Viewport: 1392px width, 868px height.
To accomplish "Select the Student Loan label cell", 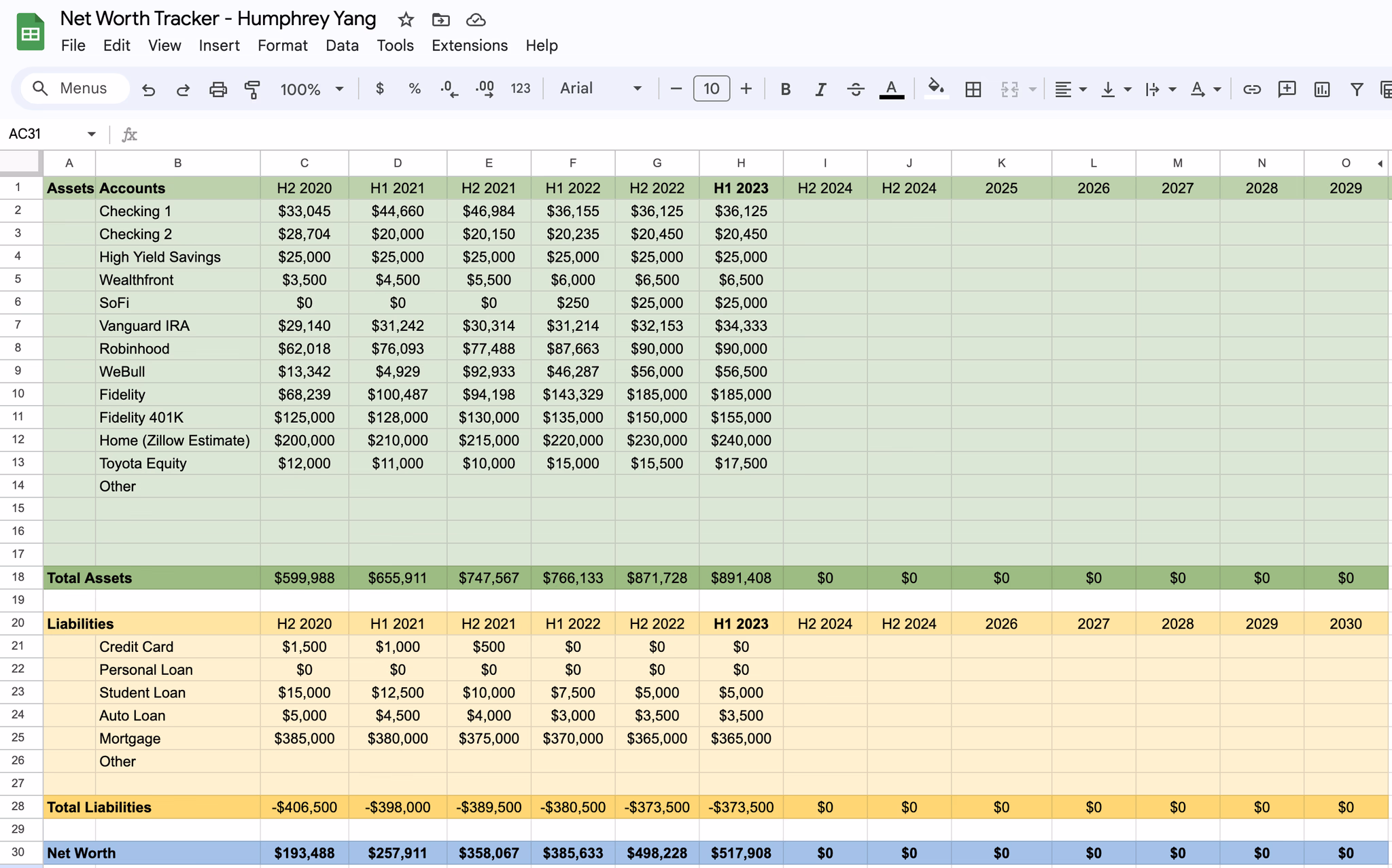I will coord(177,693).
